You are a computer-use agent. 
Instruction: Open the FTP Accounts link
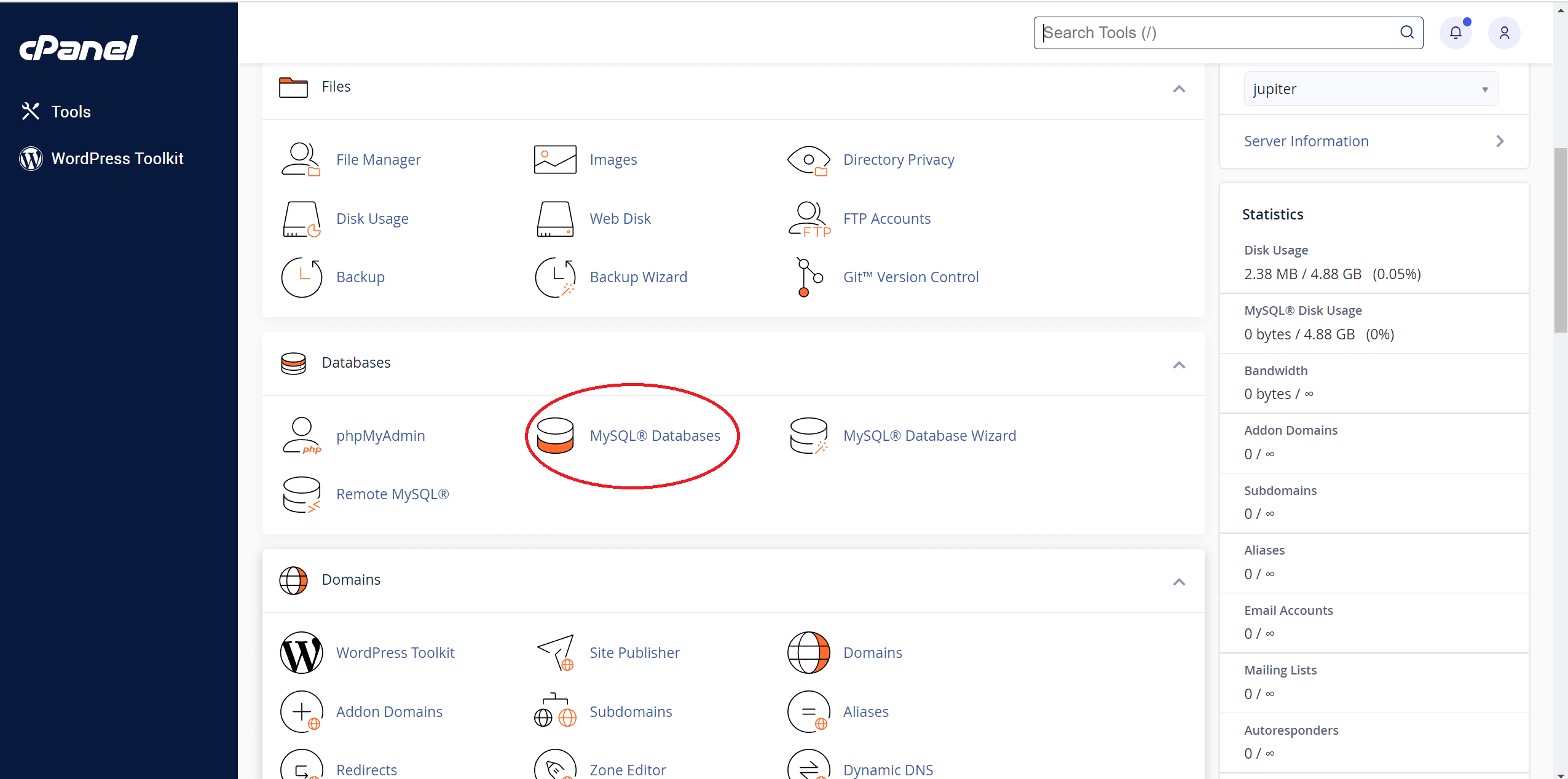[887, 219]
